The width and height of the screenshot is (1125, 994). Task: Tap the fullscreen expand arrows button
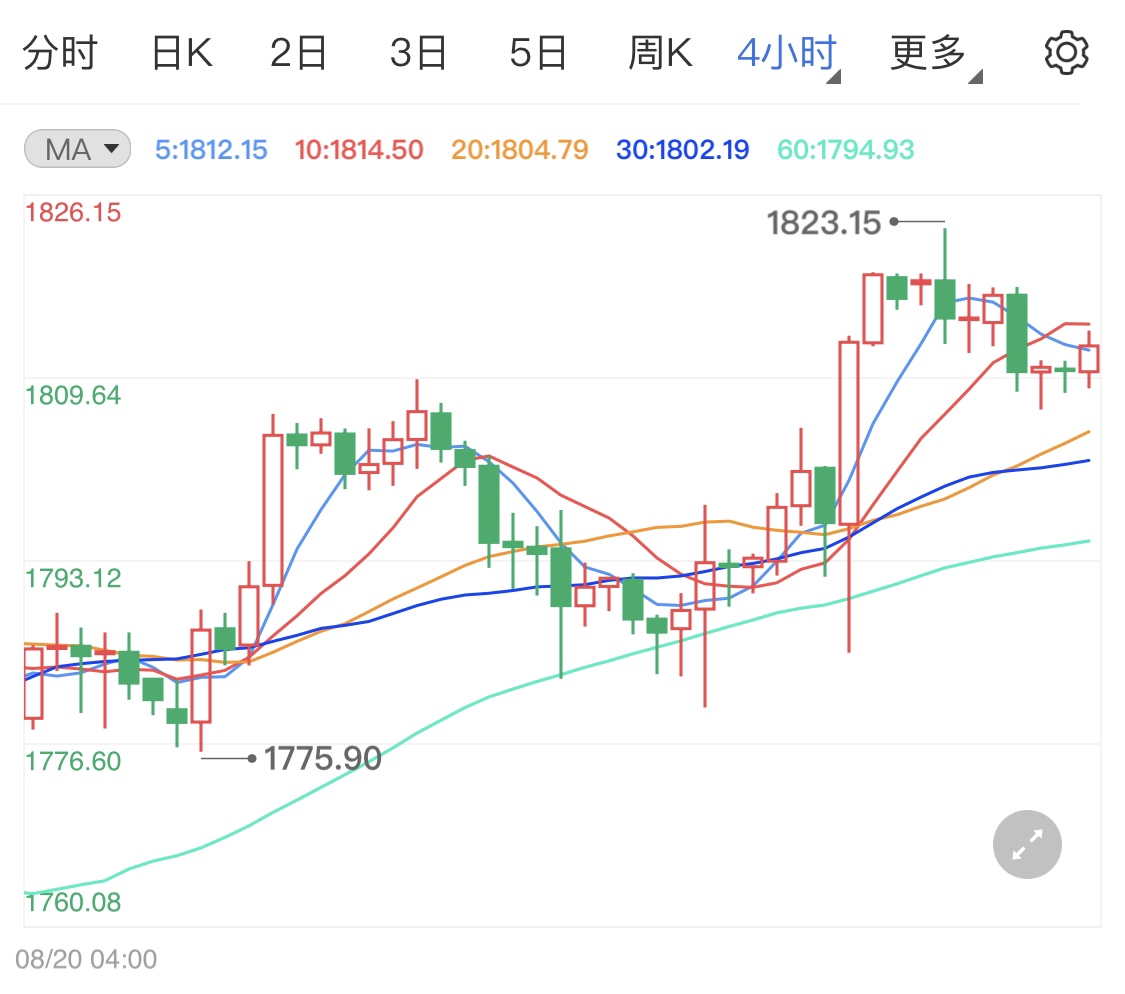[x=1027, y=844]
